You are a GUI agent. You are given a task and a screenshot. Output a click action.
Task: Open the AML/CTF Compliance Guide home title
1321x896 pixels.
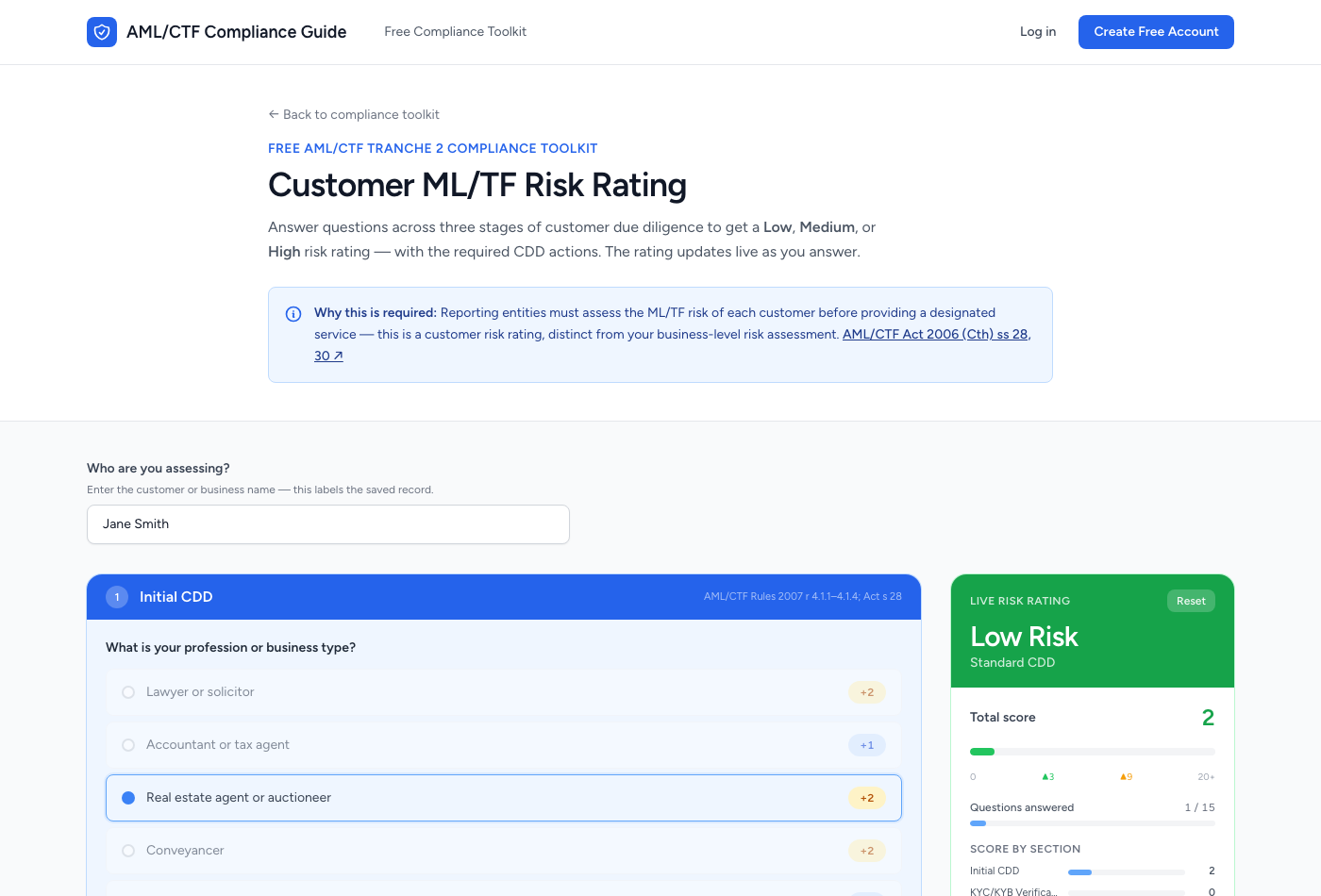[236, 32]
